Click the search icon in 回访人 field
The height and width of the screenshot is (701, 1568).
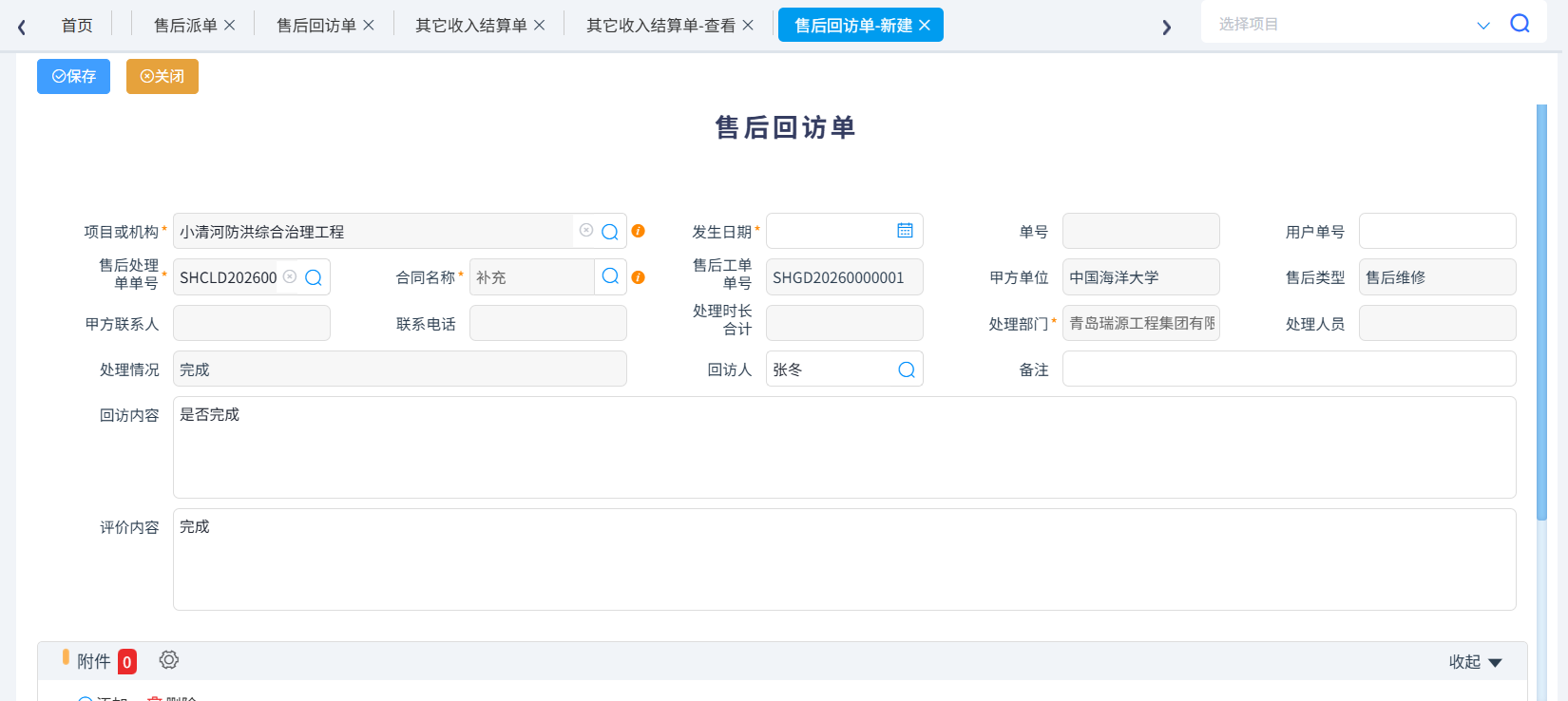(907, 369)
